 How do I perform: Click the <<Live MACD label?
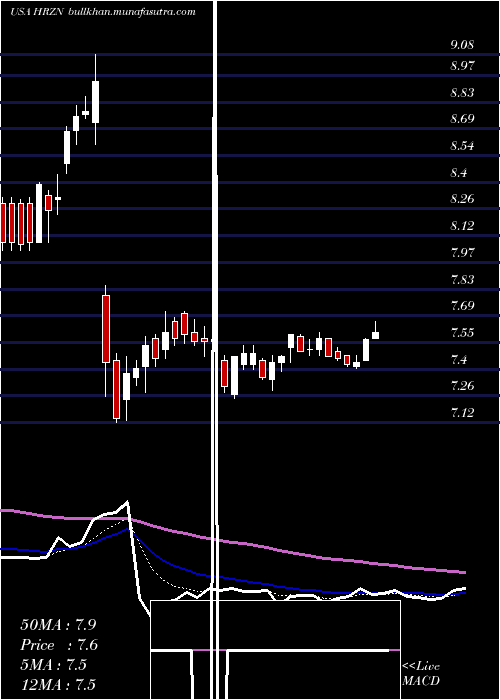[x=421, y=674]
